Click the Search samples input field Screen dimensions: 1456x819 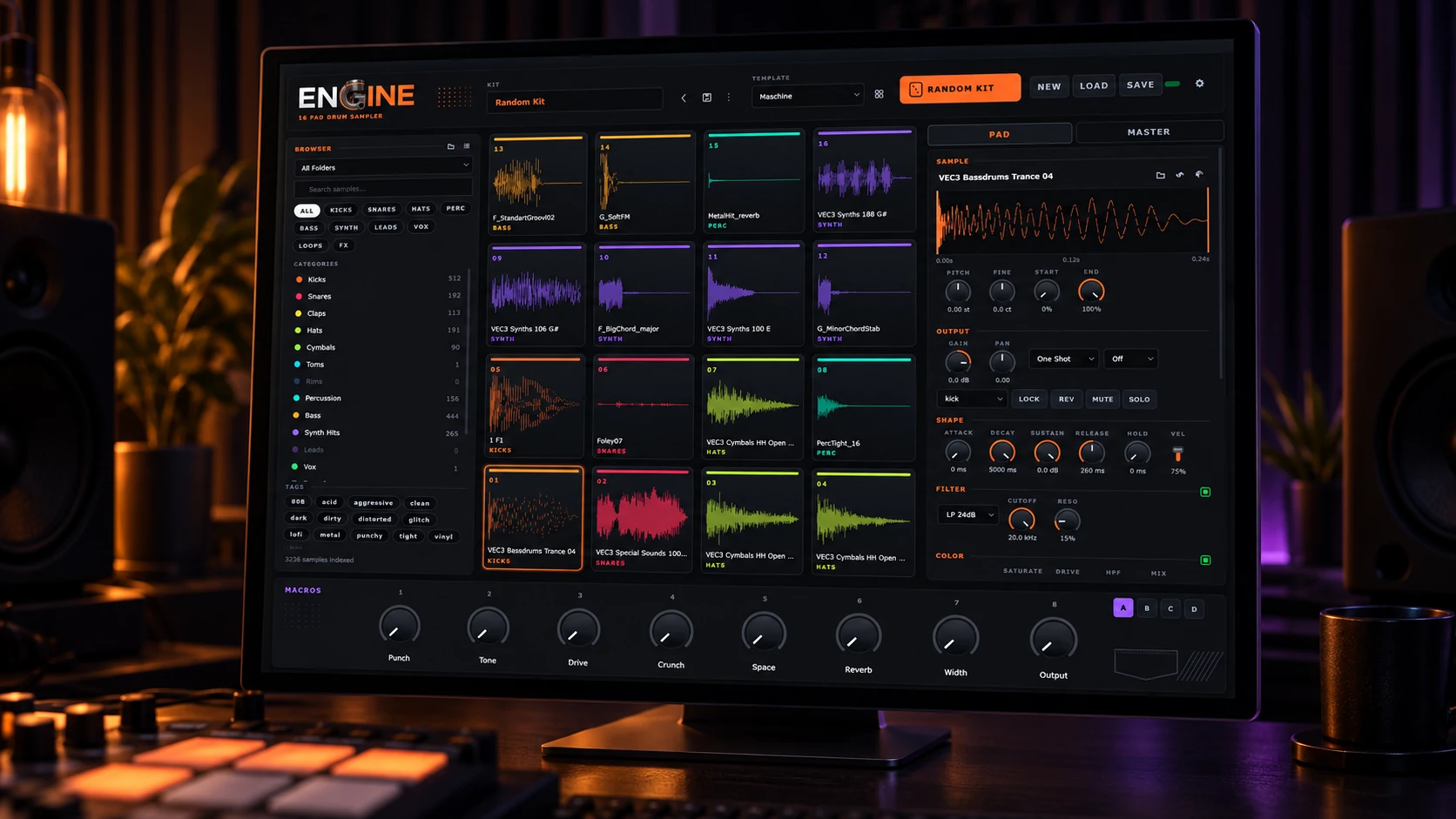point(383,189)
